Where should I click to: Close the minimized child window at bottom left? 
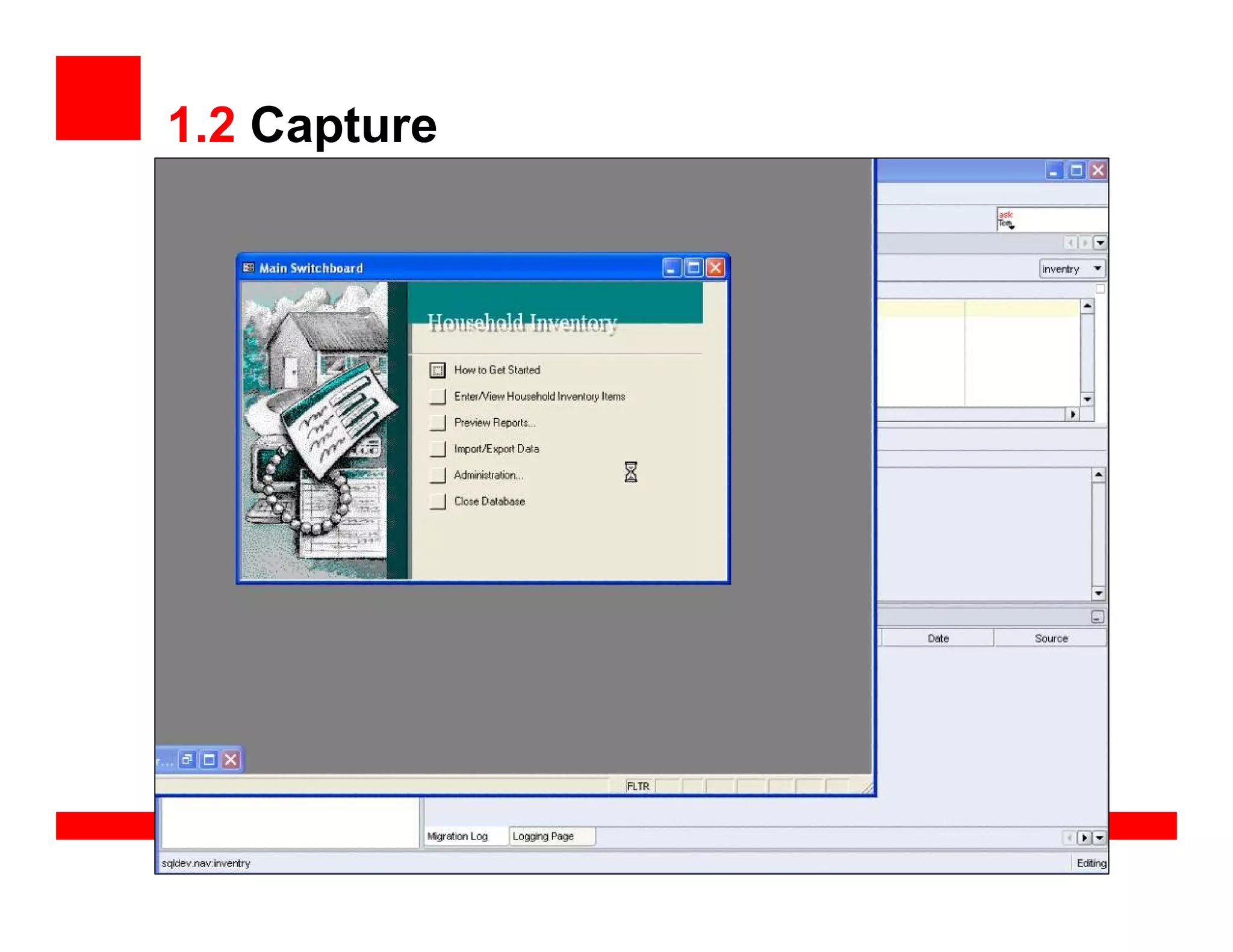click(x=231, y=759)
